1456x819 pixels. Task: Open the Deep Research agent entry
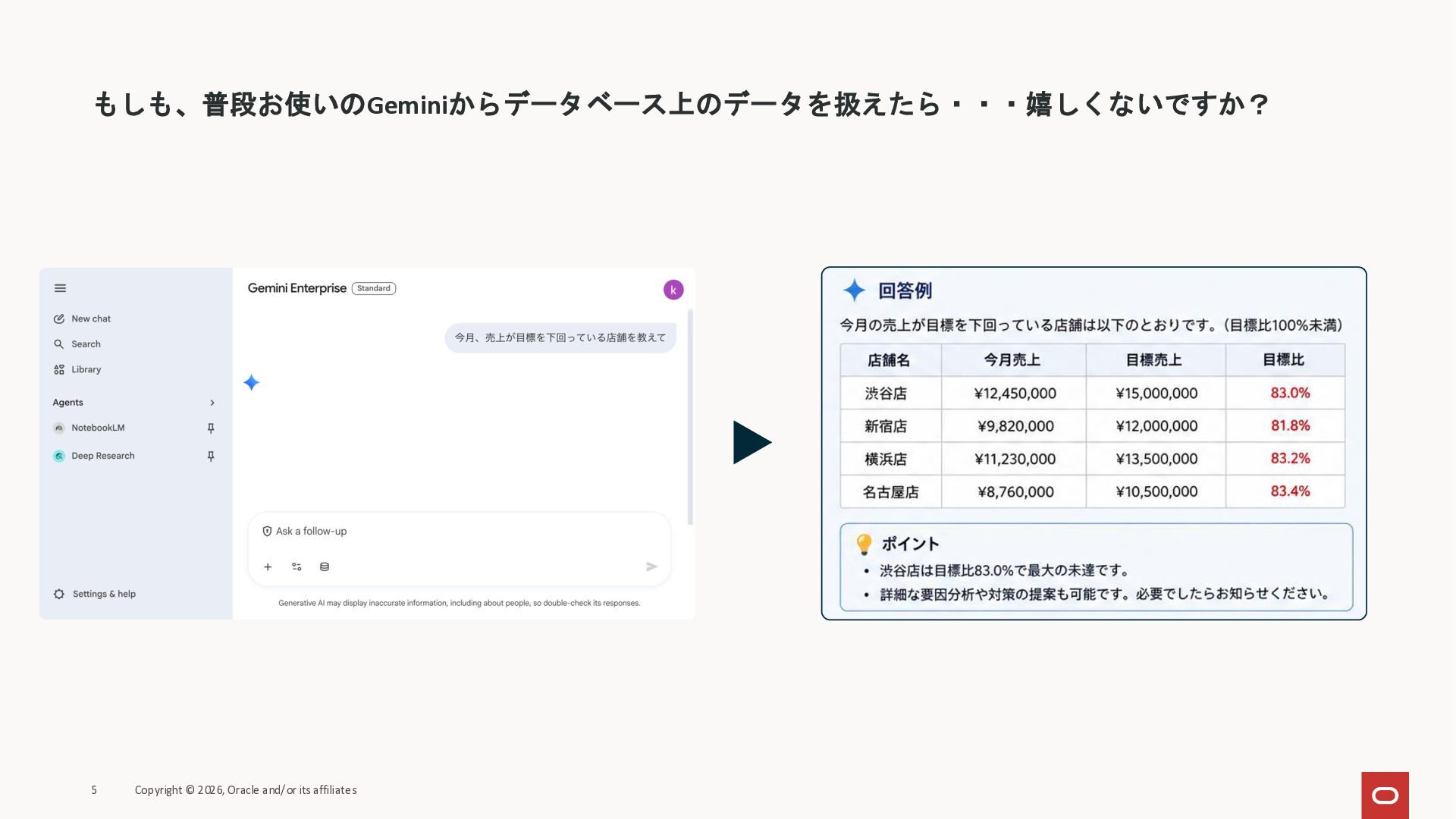coord(103,457)
